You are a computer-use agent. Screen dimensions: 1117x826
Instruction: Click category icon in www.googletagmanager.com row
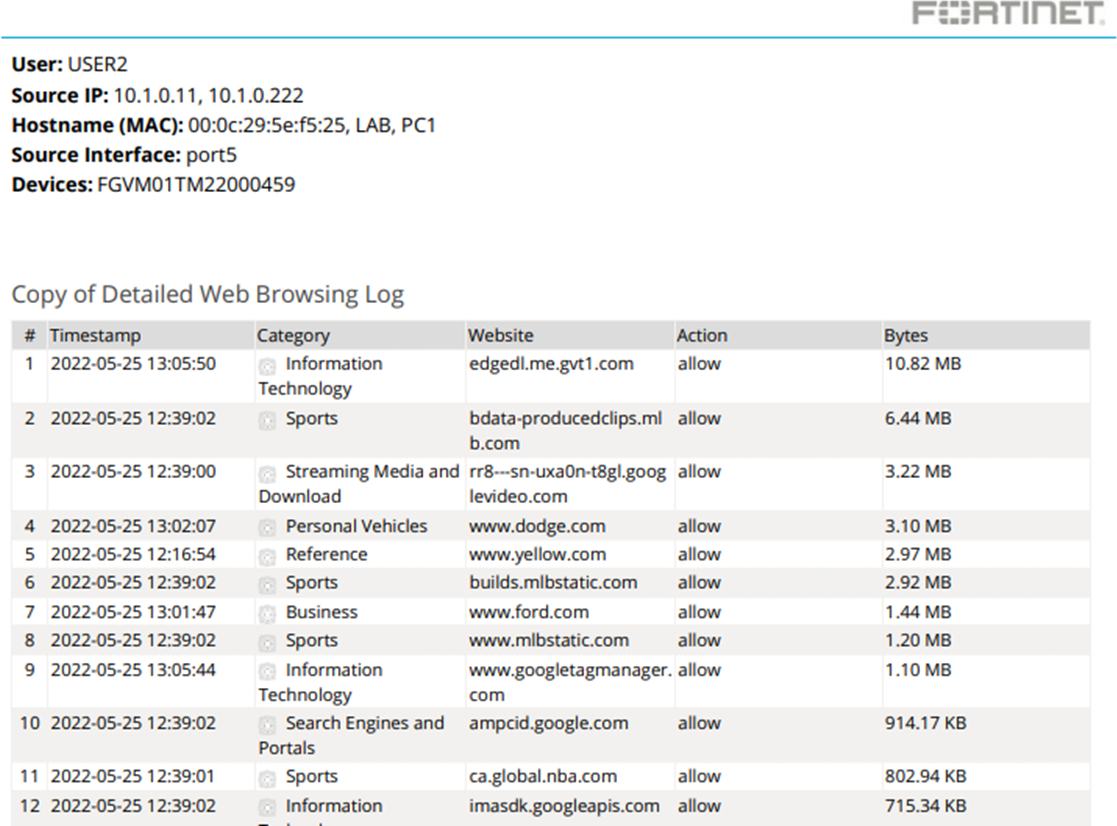tap(267, 672)
